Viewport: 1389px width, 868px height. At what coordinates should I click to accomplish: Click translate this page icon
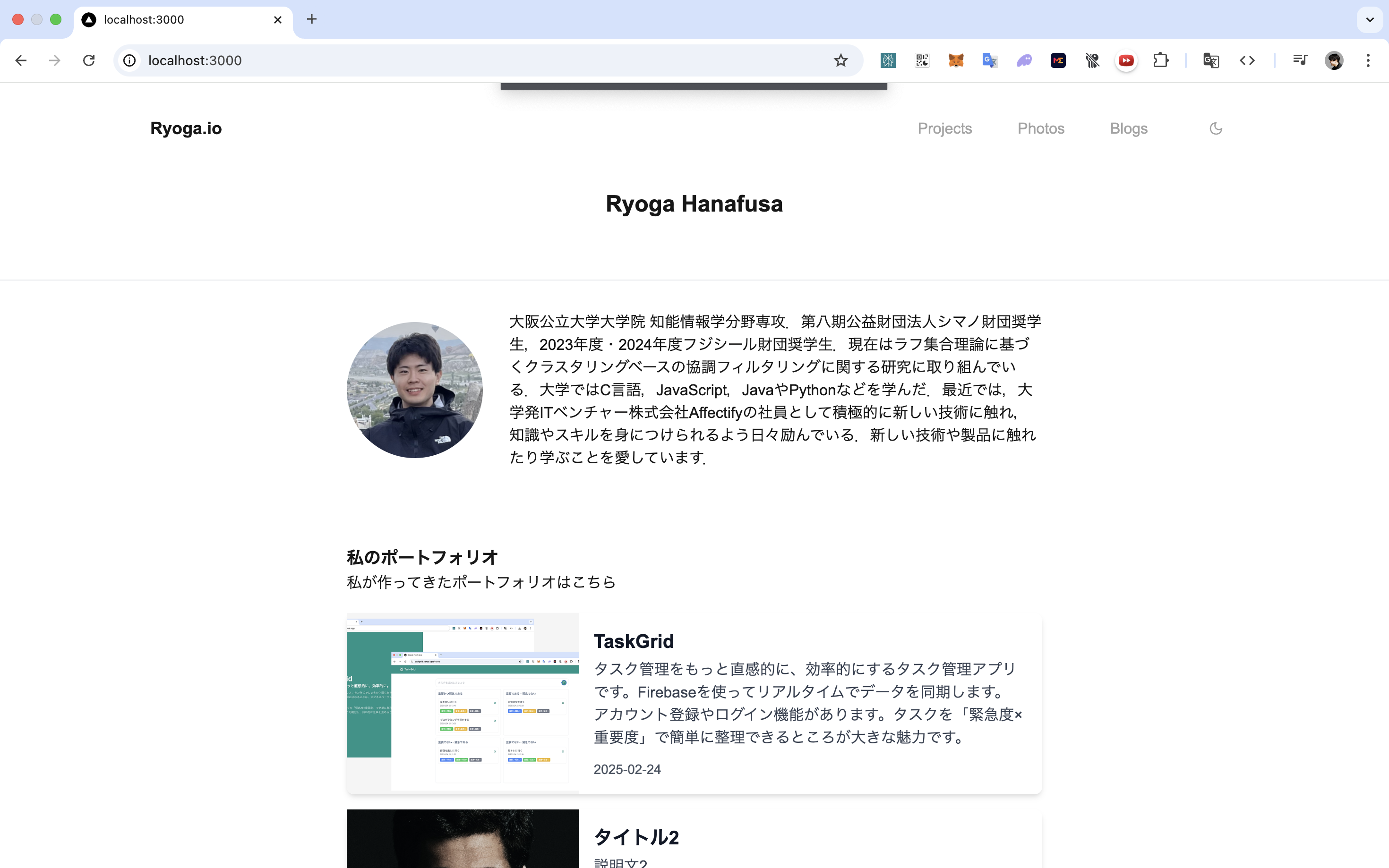point(1211,60)
